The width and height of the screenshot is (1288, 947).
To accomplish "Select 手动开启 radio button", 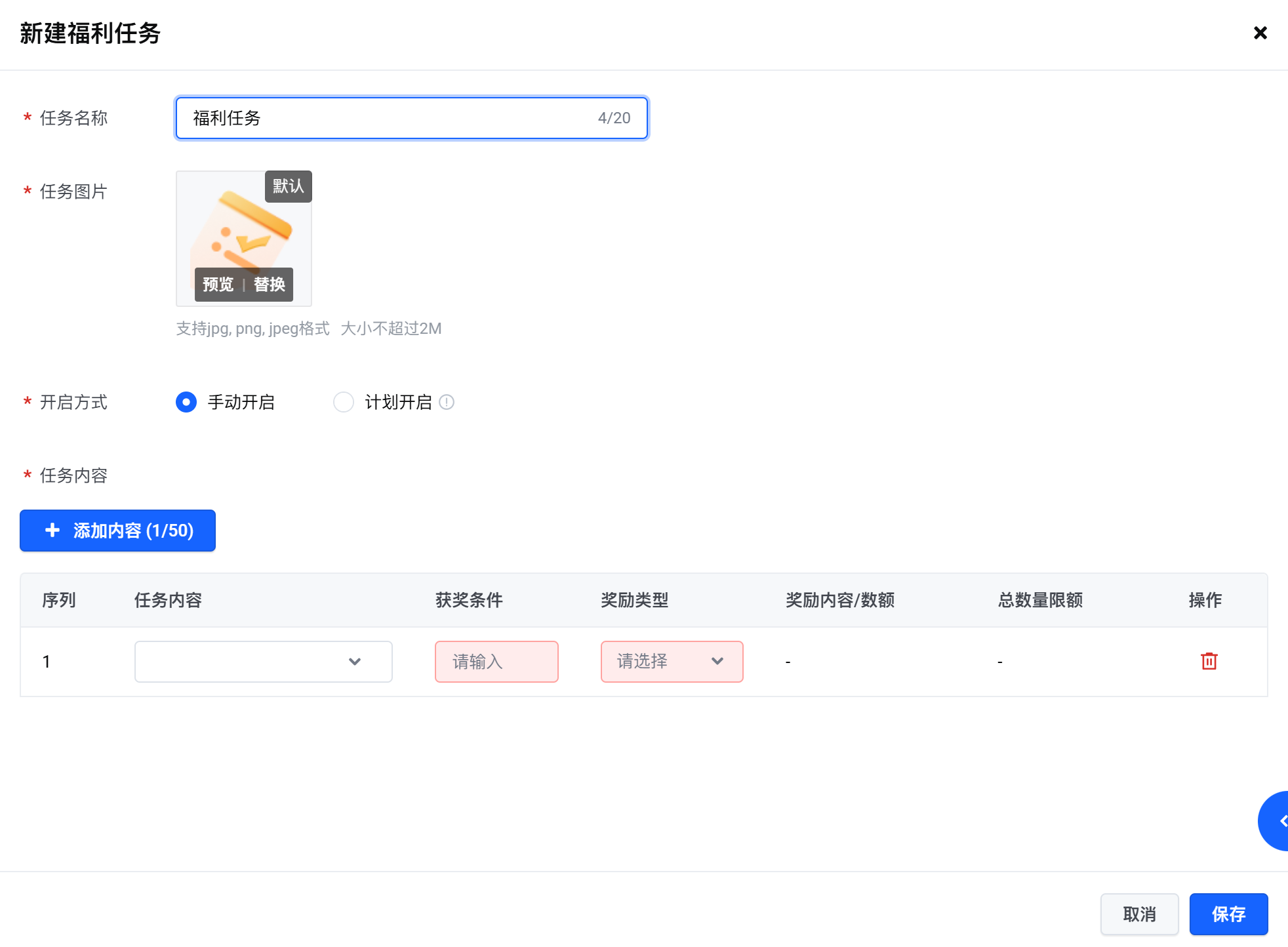I will 186,402.
